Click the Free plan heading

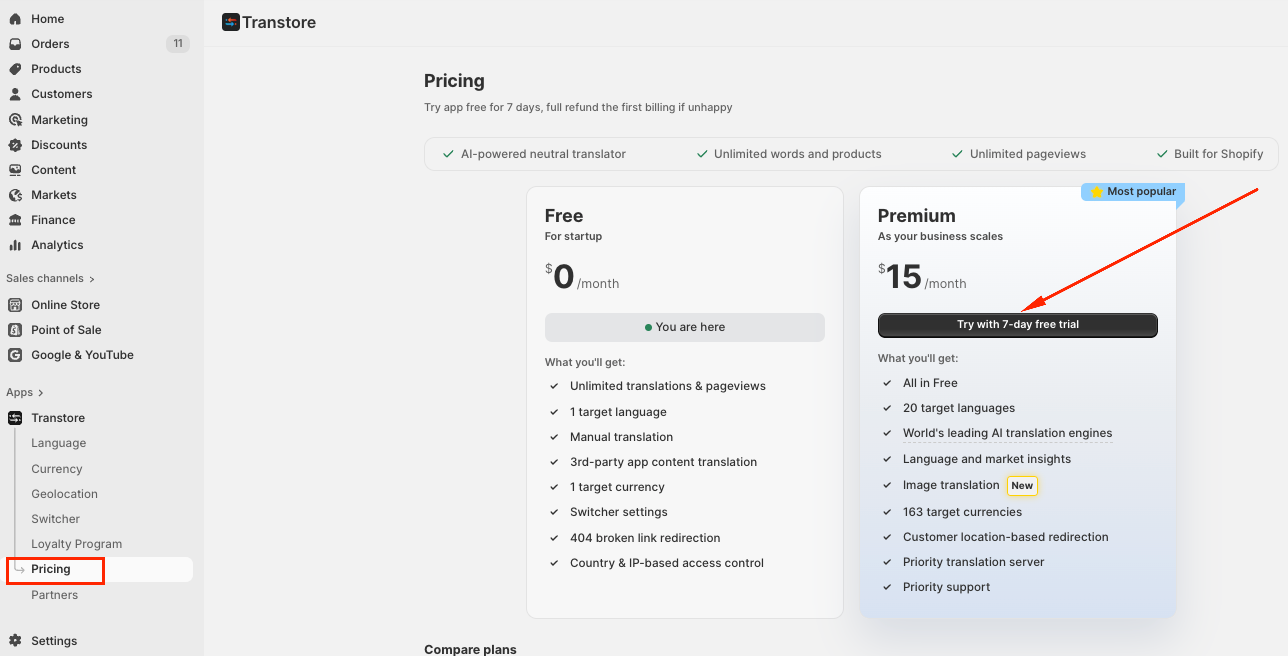point(564,216)
